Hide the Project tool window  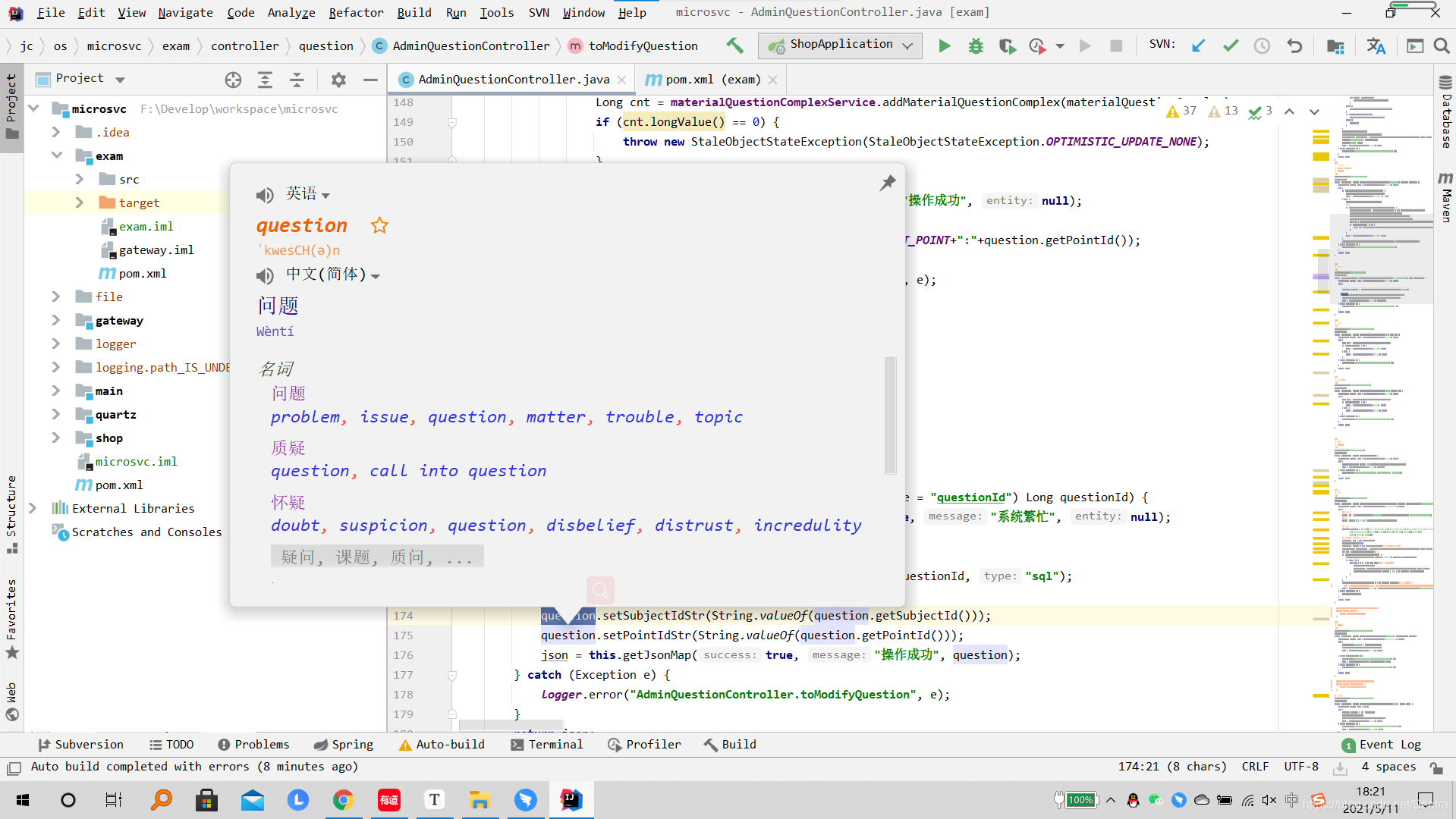pos(370,79)
